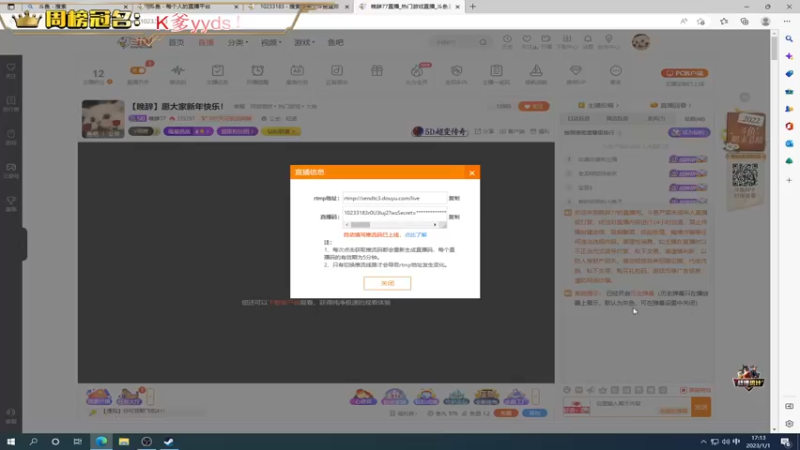Open the 首页 nav item

[x=176, y=42]
